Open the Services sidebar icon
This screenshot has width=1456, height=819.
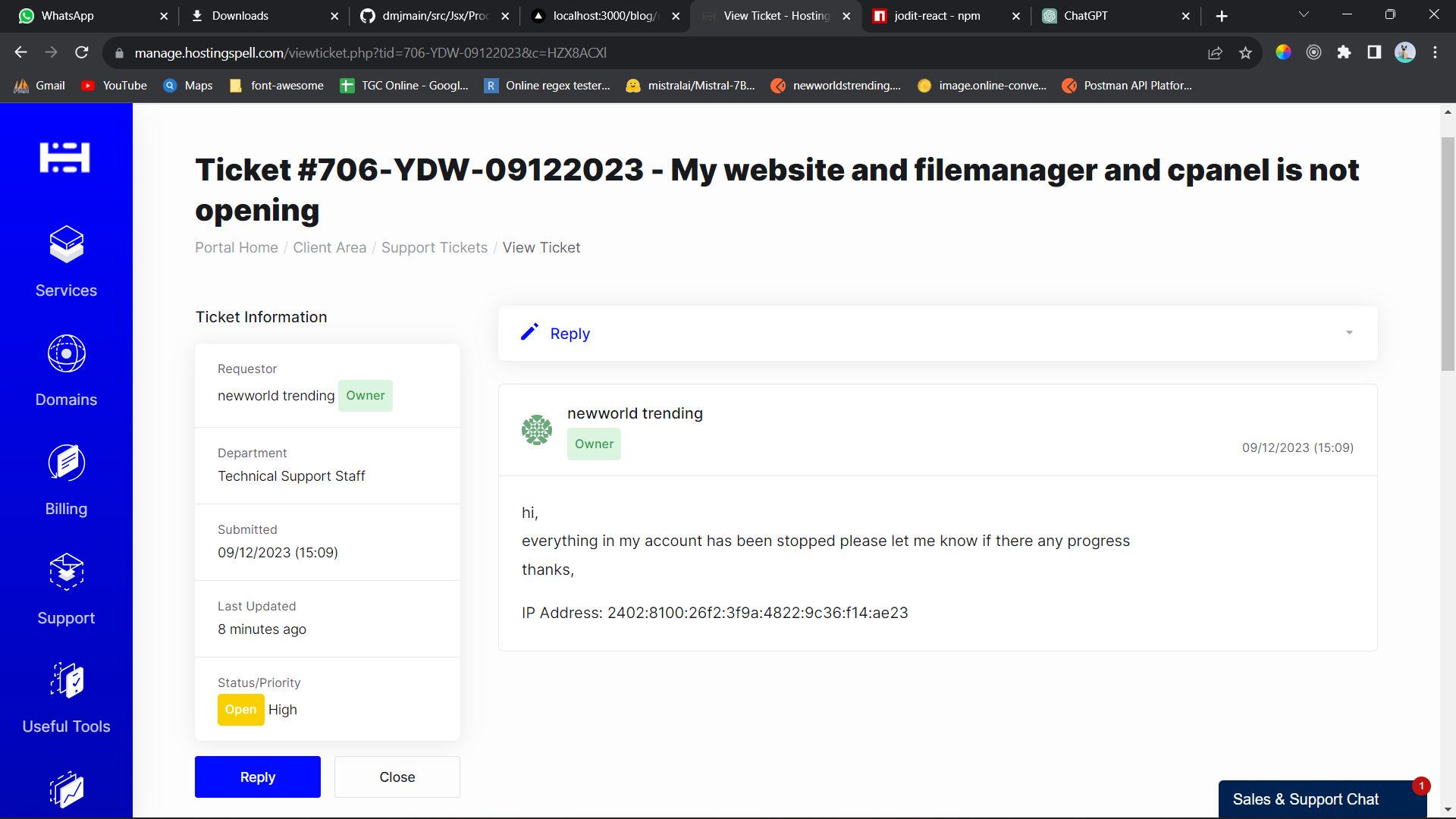tap(66, 244)
